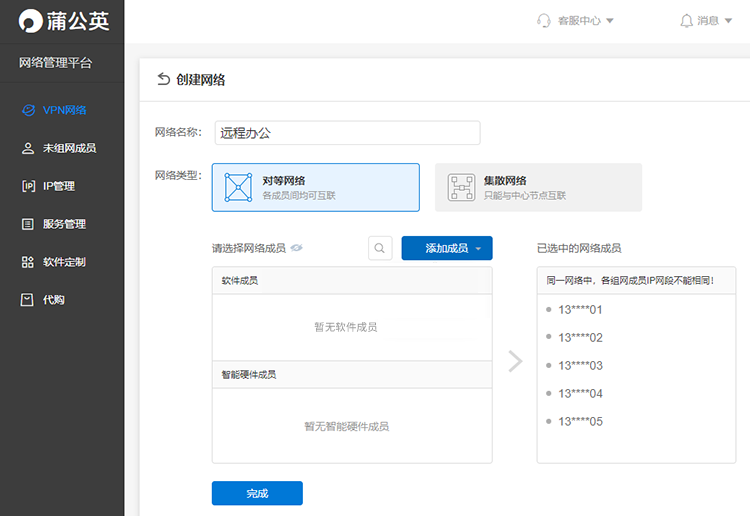The image size is (750, 516).
Task: Click the 服务管理 list icon
Action: pos(28,224)
